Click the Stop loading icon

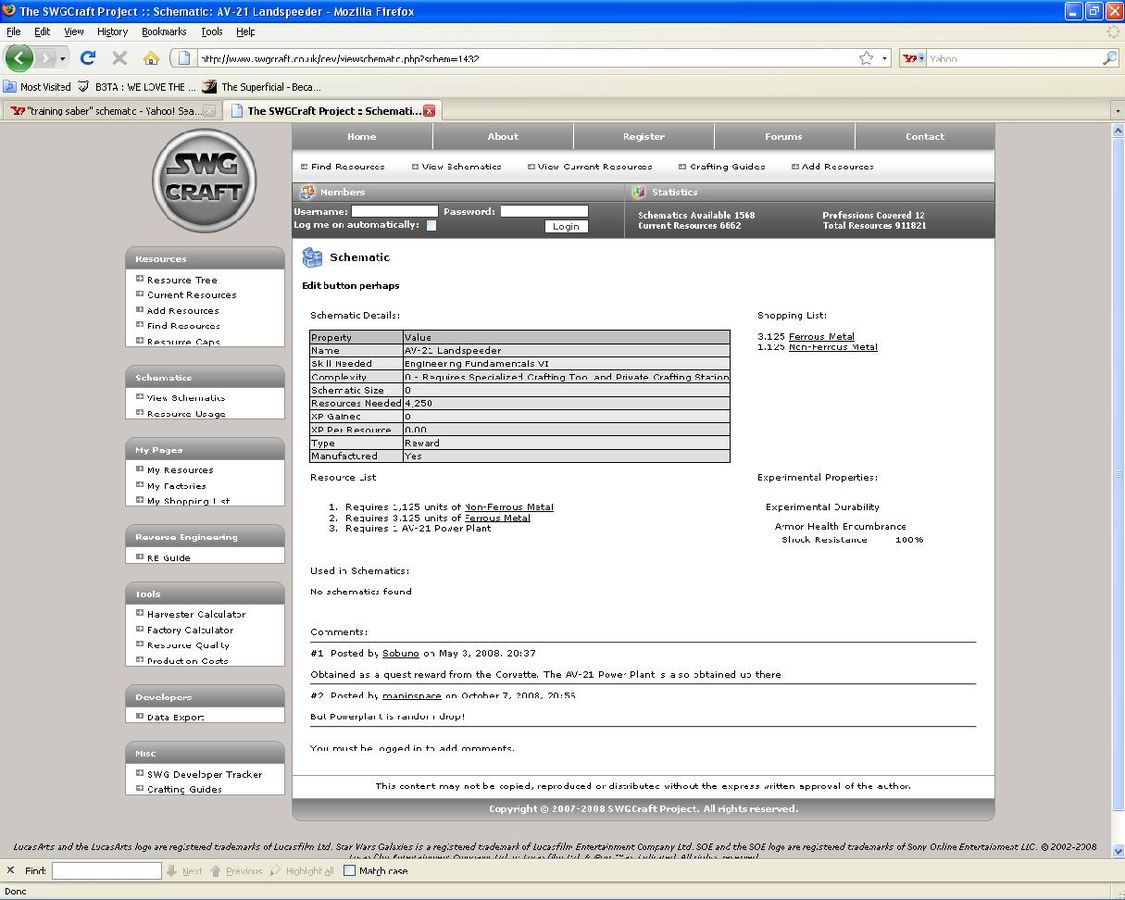click(x=119, y=58)
